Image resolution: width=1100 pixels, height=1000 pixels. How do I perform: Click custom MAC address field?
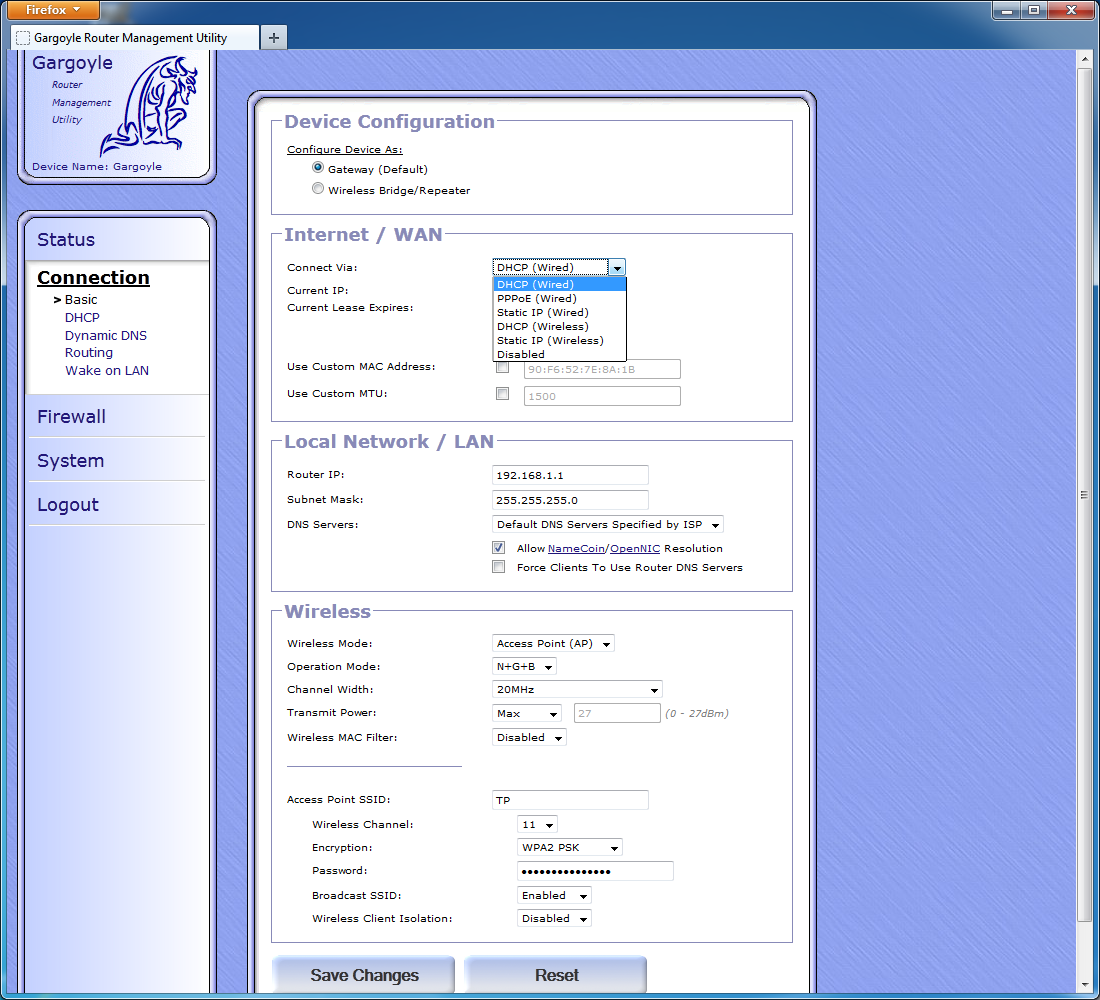[x=602, y=369]
